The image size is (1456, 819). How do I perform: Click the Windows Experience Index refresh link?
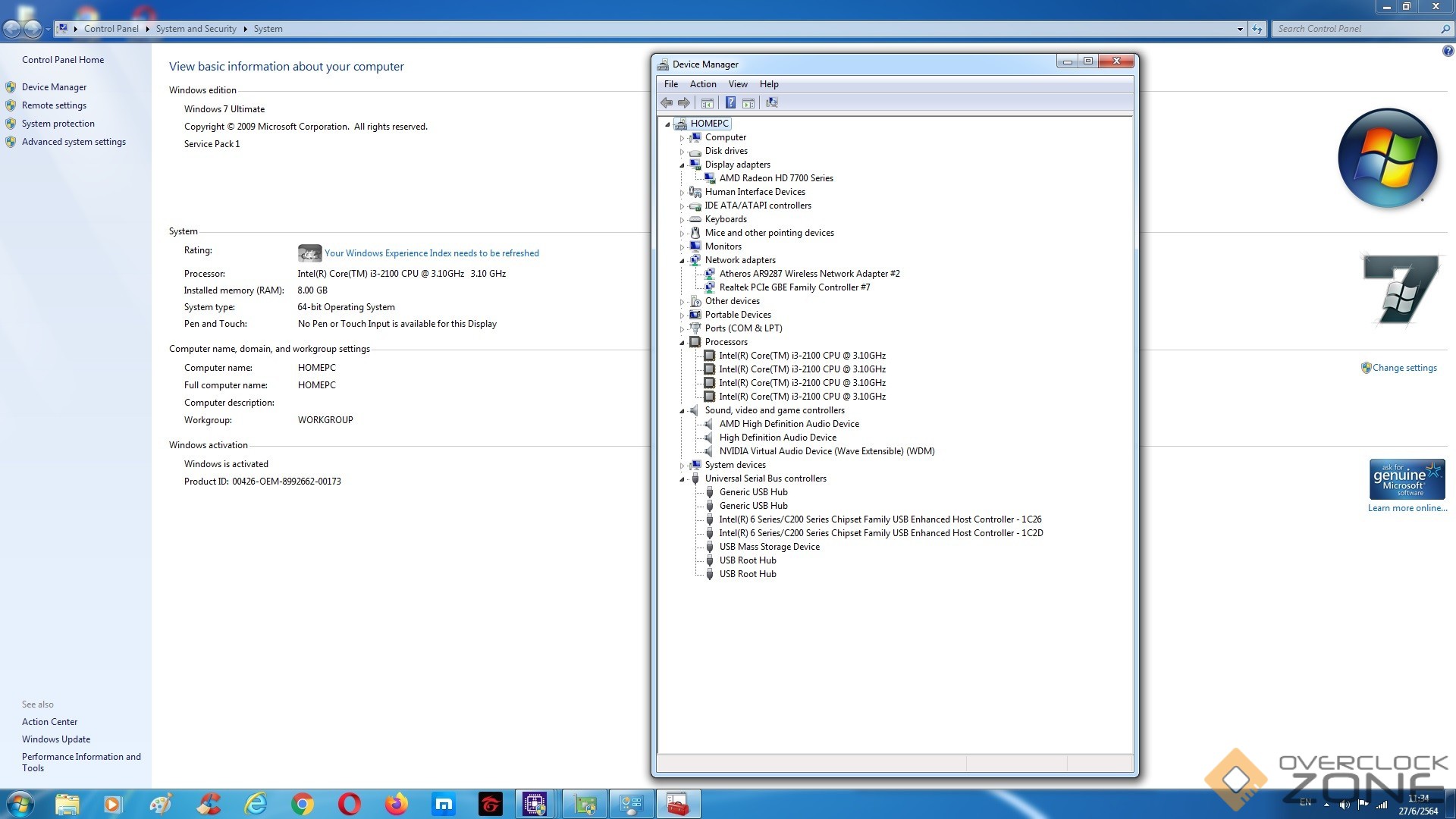[431, 253]
